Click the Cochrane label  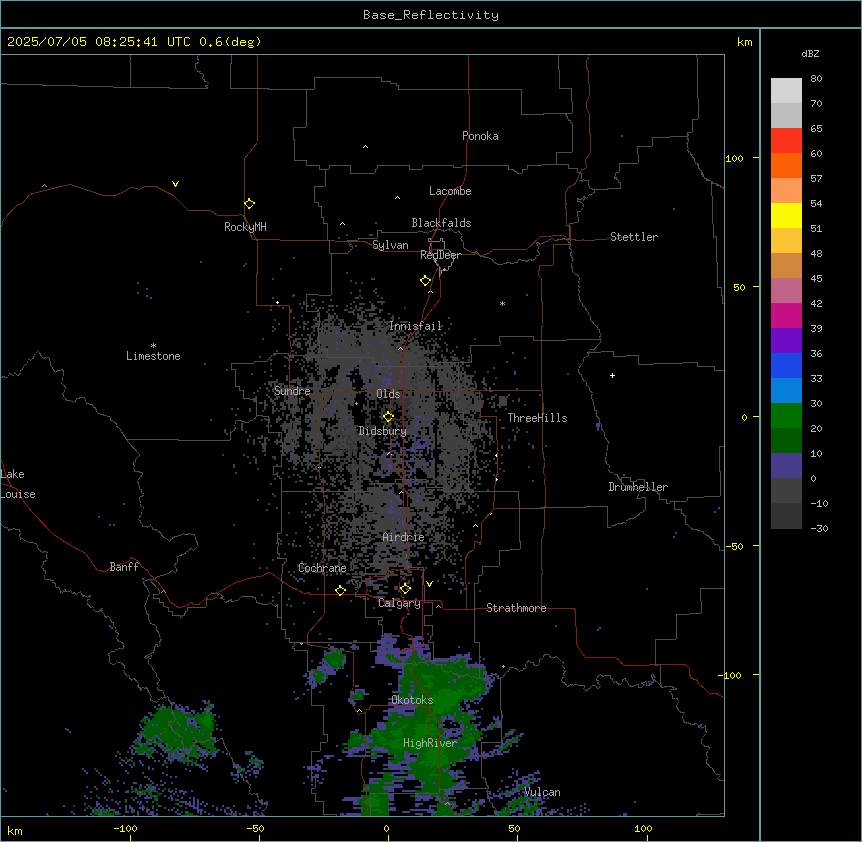pyautogui.click(x=322, y=568)
